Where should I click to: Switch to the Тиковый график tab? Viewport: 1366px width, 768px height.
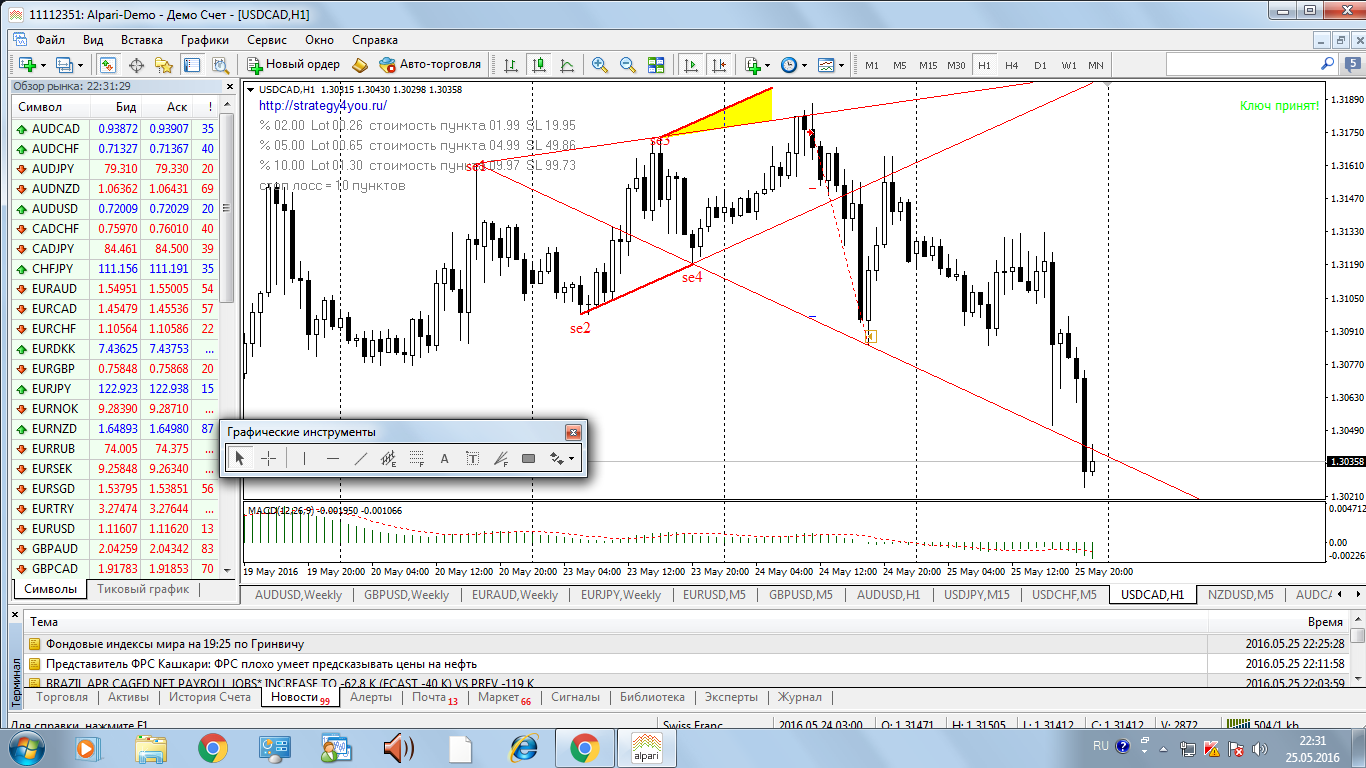pyautogui.click(x=143, y=589)
